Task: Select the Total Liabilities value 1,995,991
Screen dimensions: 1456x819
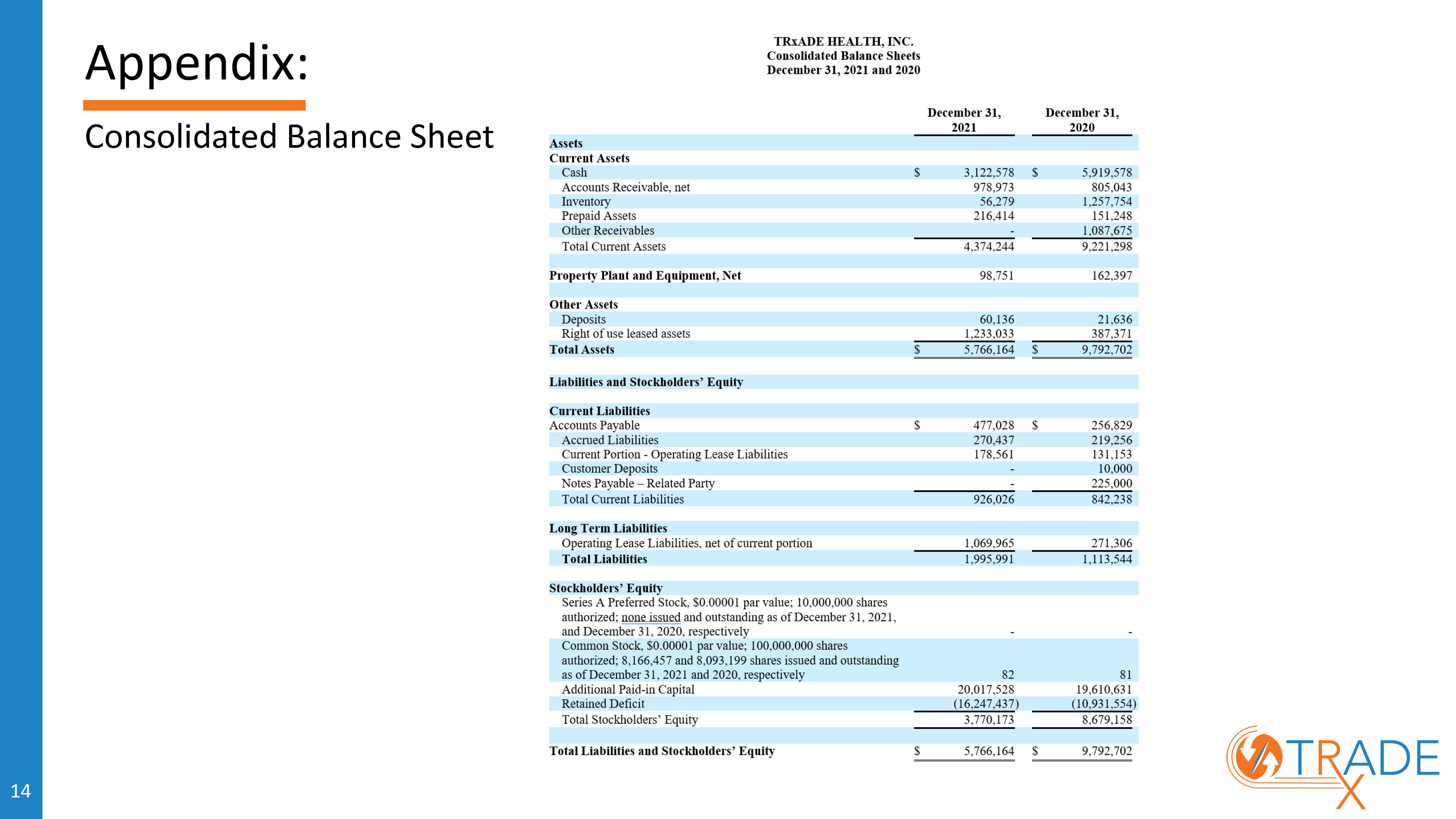Action: (x=989, y=559)
